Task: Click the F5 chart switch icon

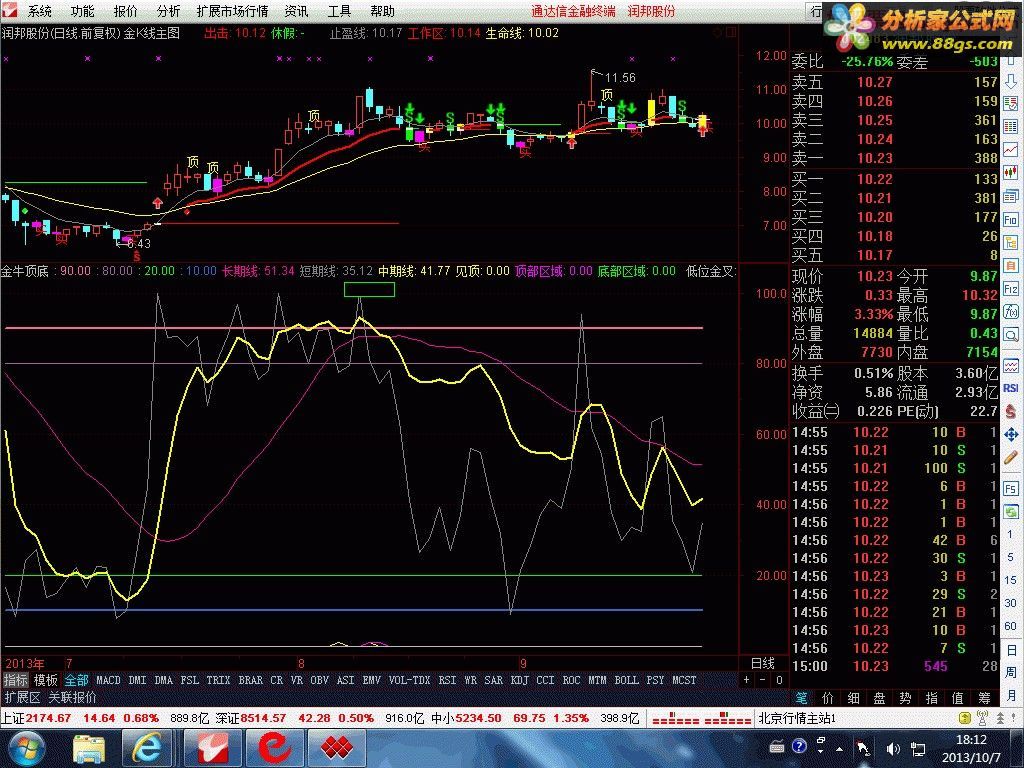Action: (1011, 488)
